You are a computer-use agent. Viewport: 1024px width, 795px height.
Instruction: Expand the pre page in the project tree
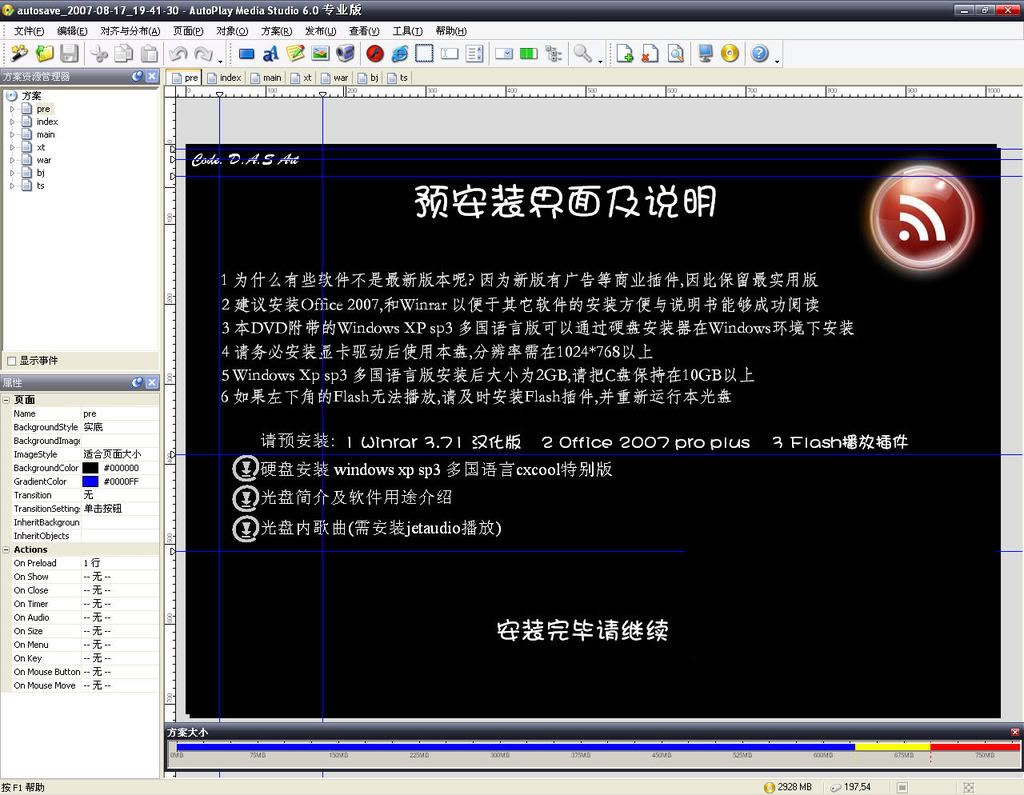(x=12, y=109)
